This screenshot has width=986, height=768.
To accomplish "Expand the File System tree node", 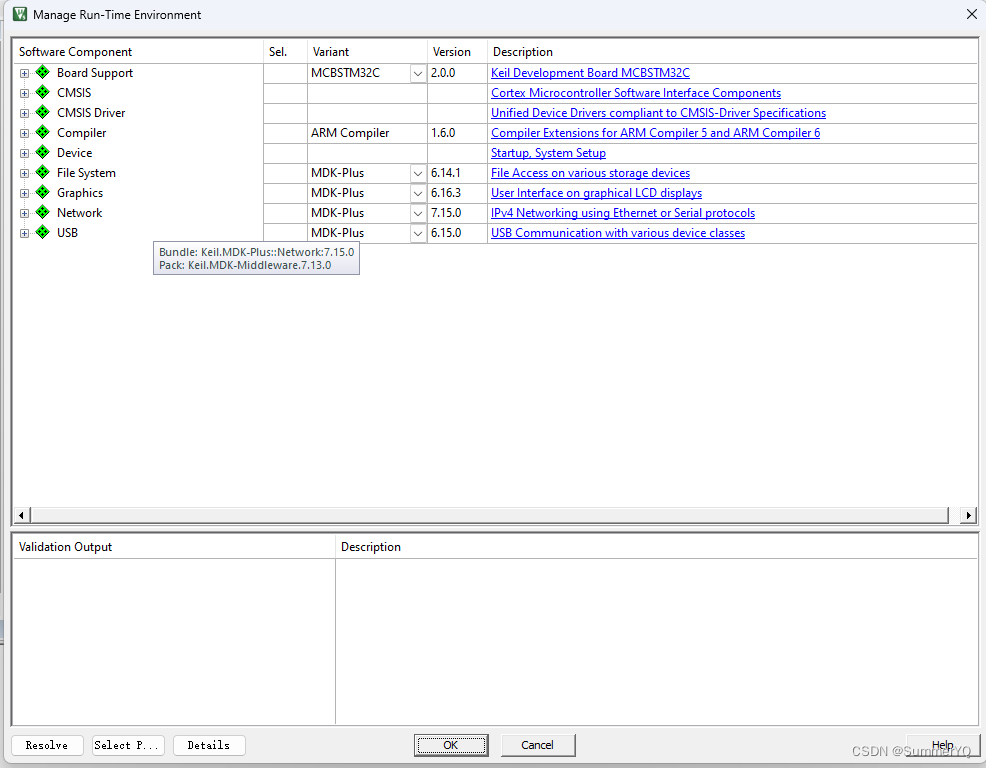I will [x=24, y=173].
